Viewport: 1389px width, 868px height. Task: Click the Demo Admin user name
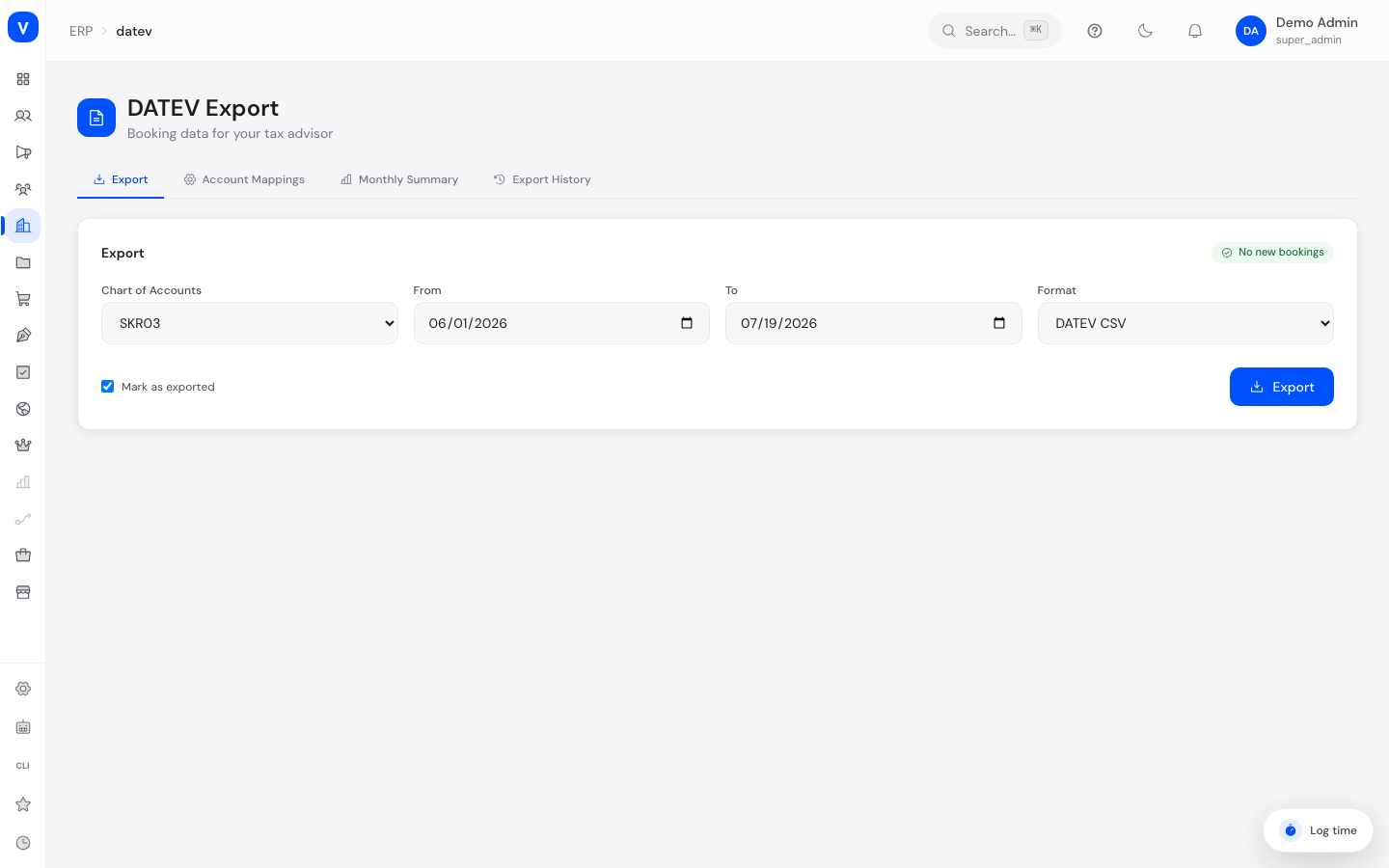click(x=1317, y=22)
